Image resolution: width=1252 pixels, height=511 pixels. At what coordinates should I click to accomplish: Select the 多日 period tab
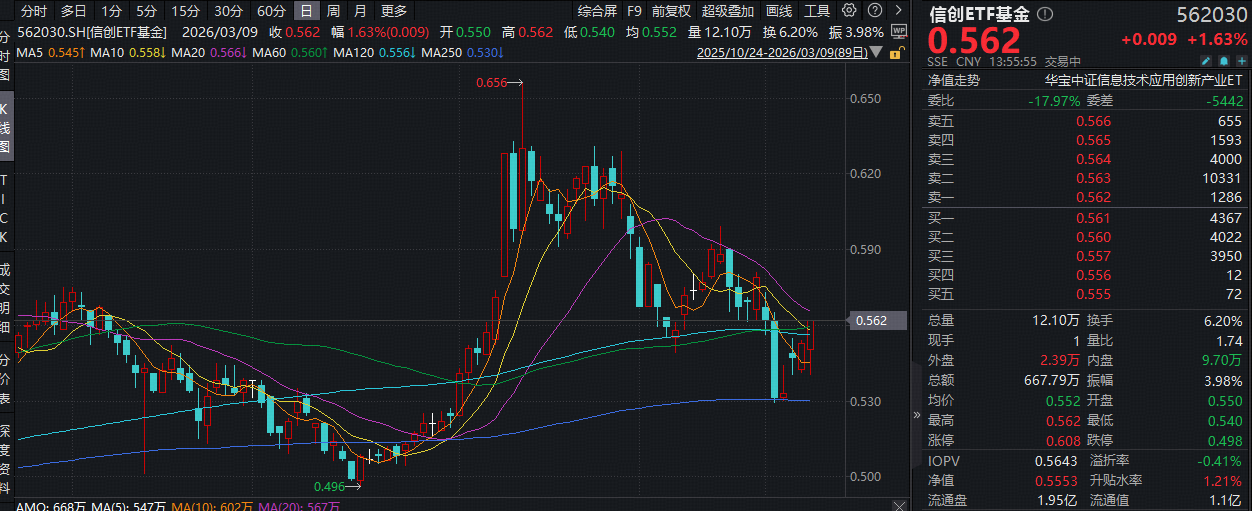click(73, 11)
